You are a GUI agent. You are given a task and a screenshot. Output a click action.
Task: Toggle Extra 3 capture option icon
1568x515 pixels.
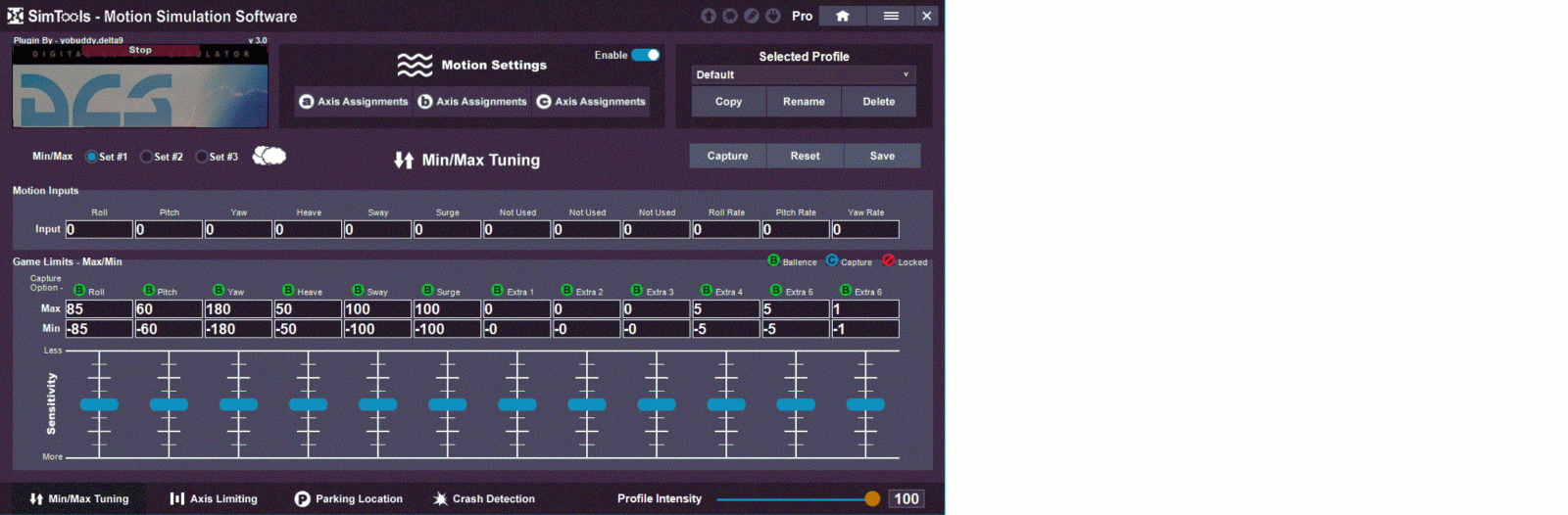[636, 290]
